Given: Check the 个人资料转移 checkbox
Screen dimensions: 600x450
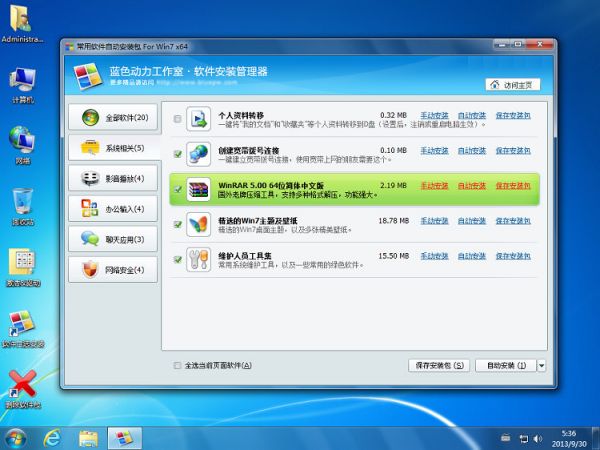Looking at the screenshot, I should [x=178, y=119].
